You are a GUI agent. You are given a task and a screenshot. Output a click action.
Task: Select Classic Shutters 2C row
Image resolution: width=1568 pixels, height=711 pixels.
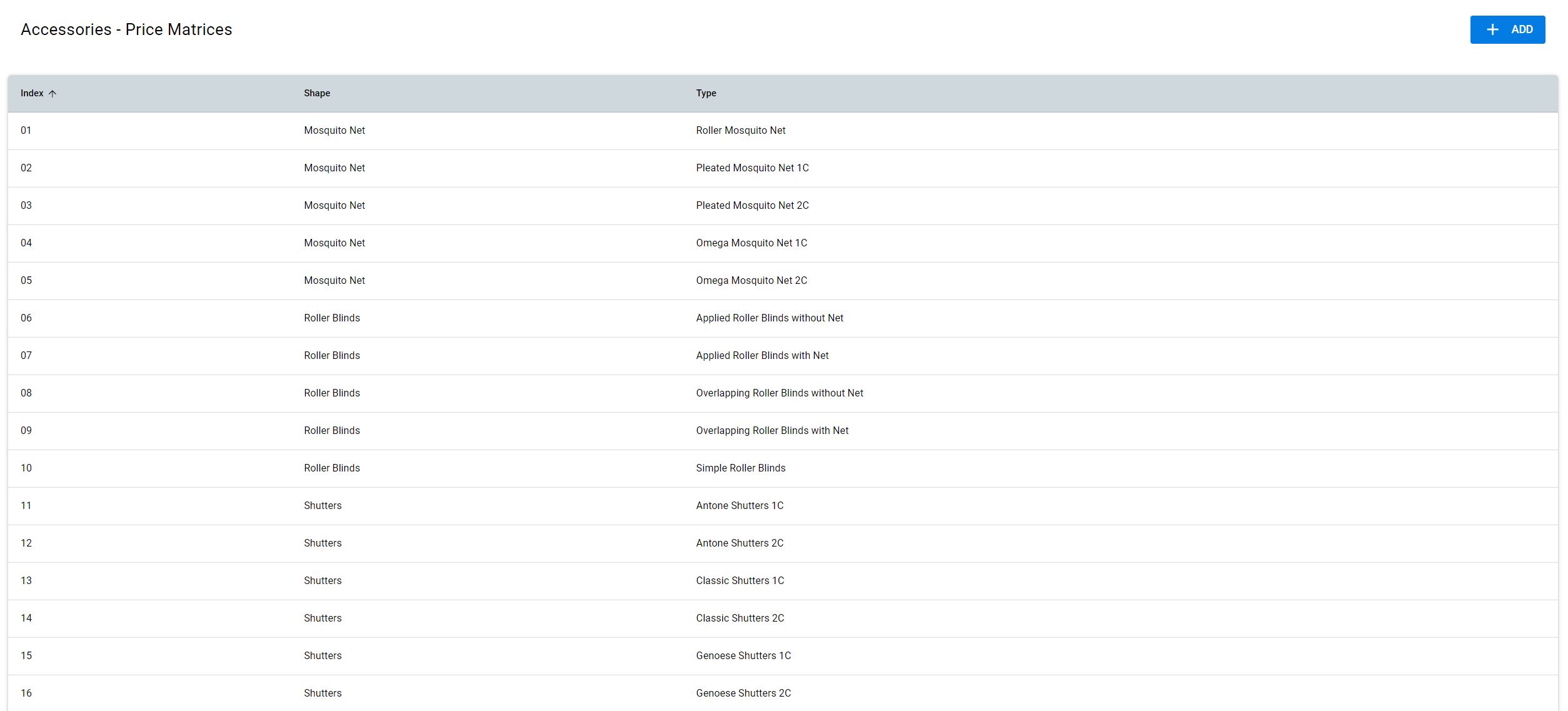[740, 618]
